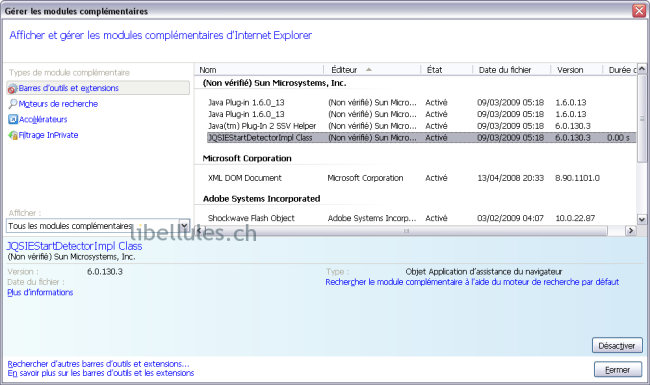Open Plus d'informations link
Viewport: 650px width, 385px height.
tap(40, 292)
